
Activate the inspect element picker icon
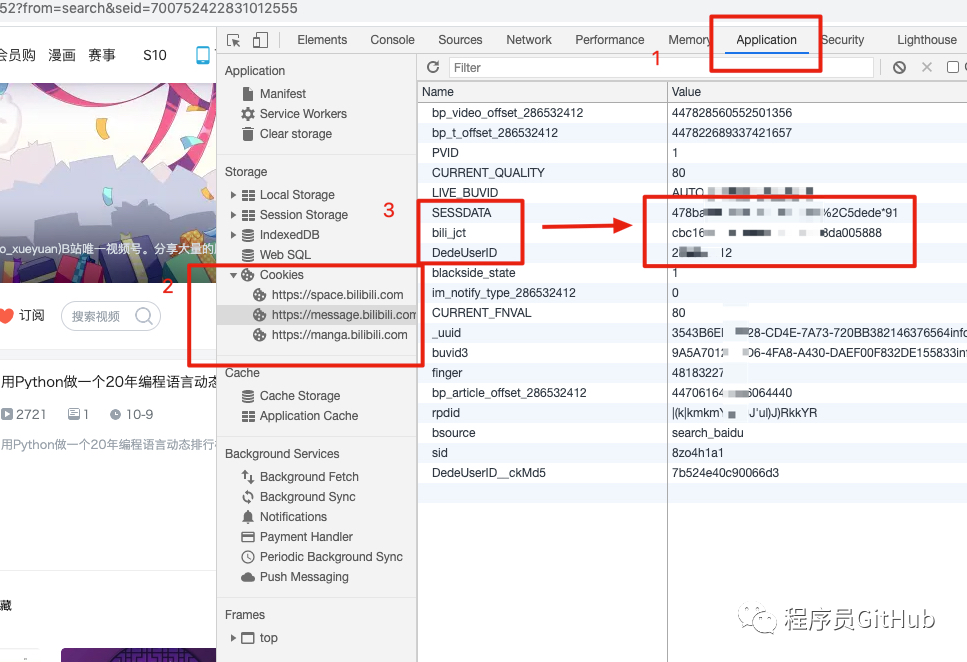coord(234,40)
